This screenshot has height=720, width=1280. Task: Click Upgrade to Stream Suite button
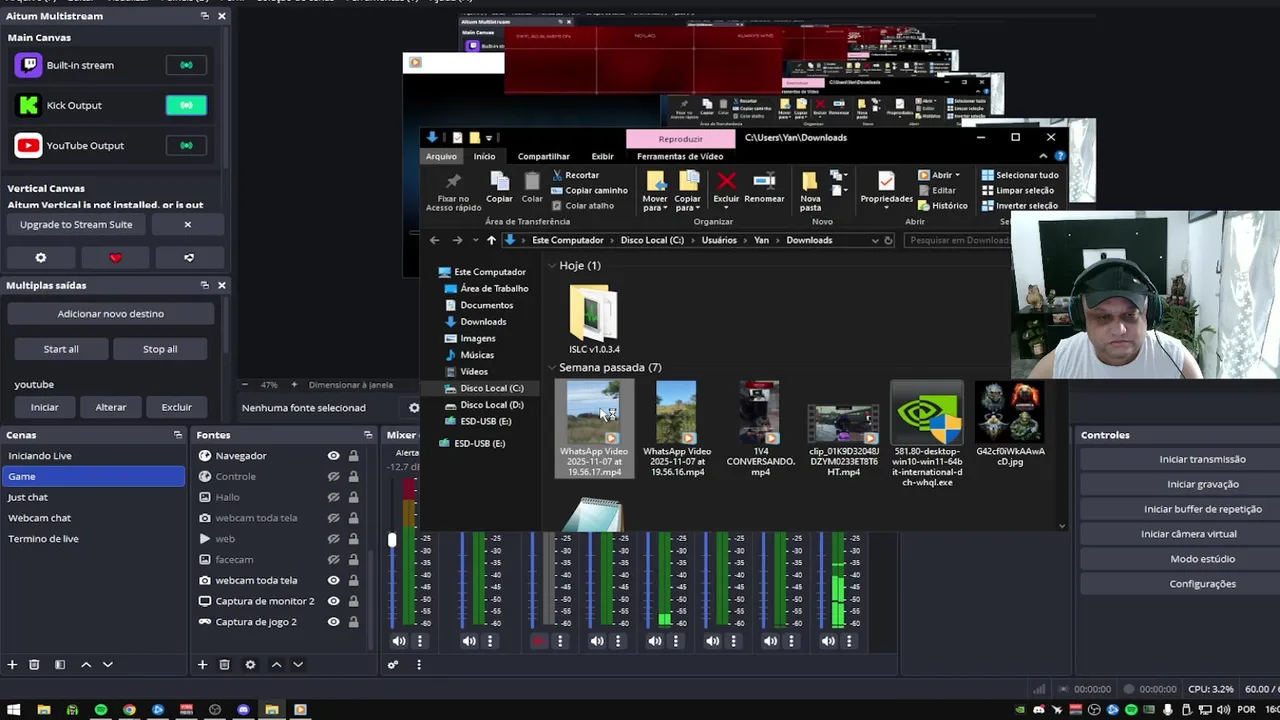[x=76, y=225]
